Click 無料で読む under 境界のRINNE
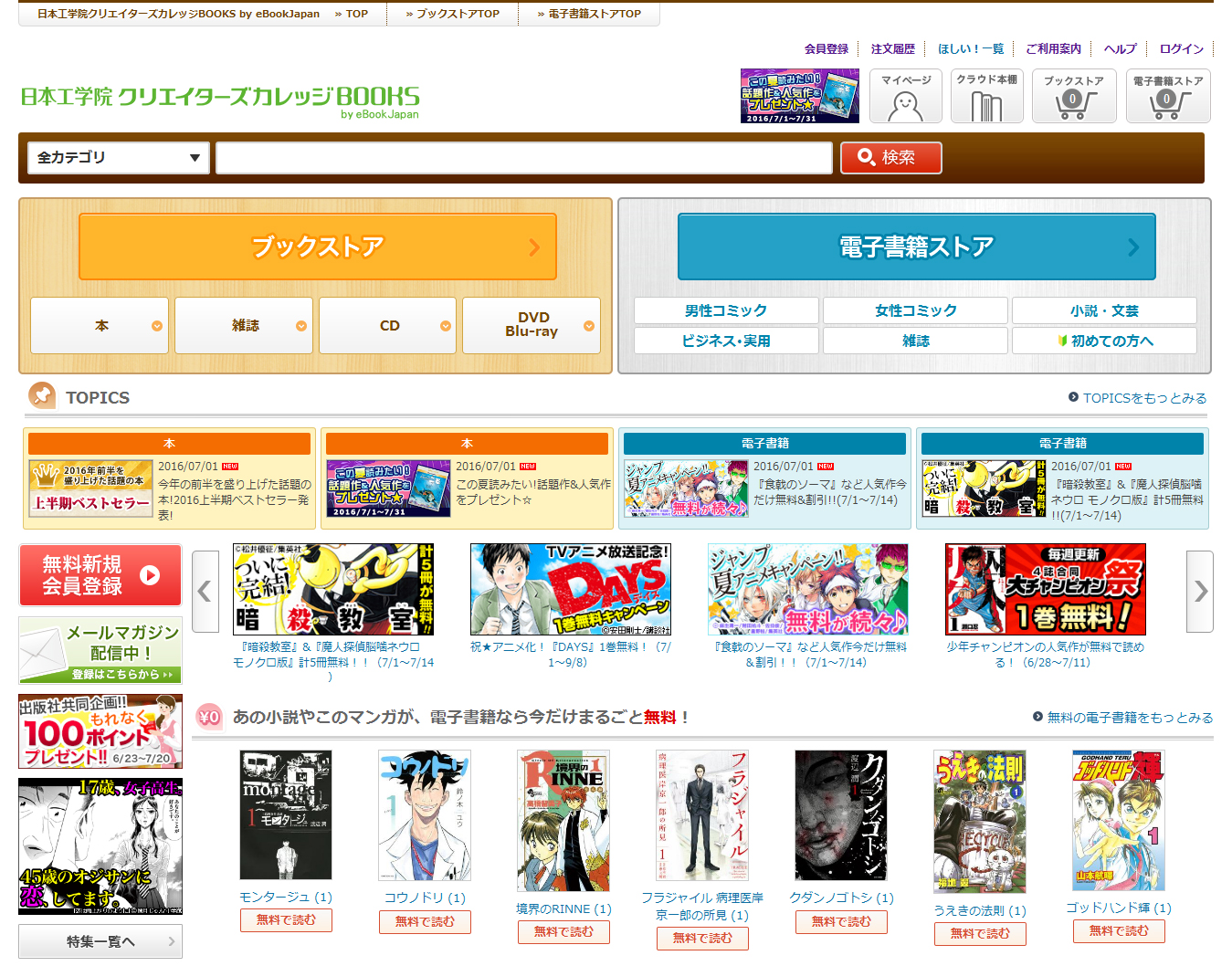 [563, 932]
